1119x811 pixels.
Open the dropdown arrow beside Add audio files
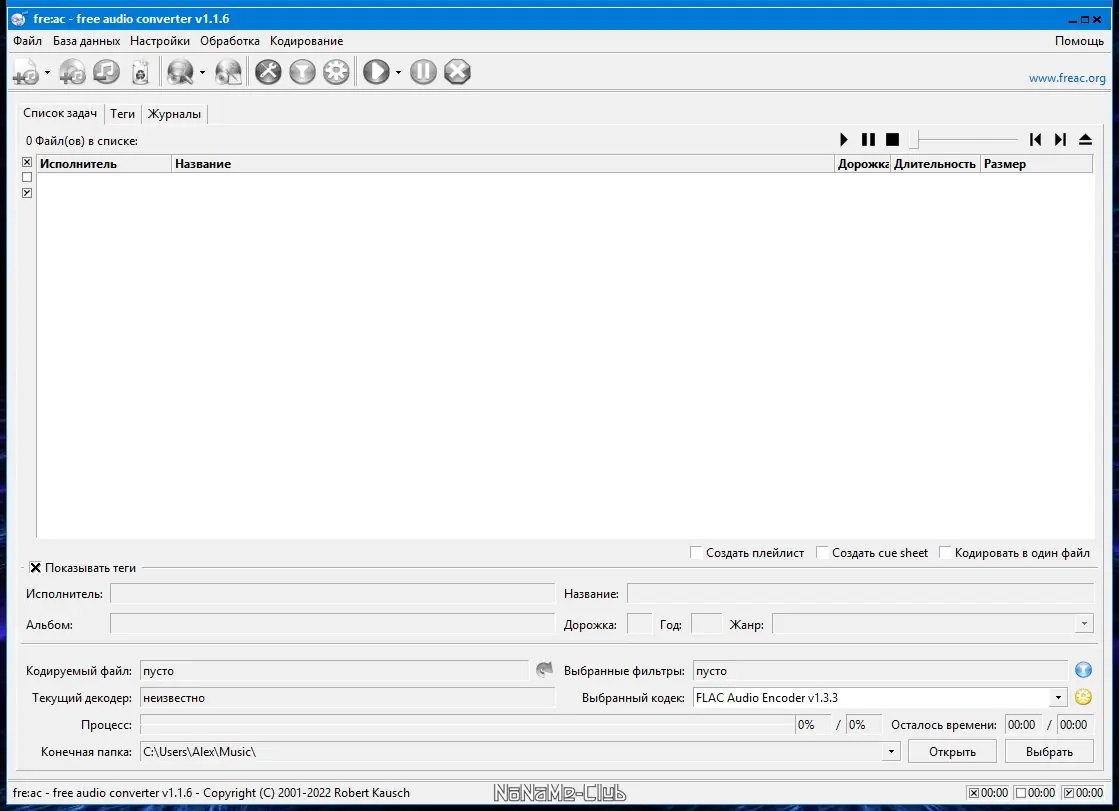47,72
